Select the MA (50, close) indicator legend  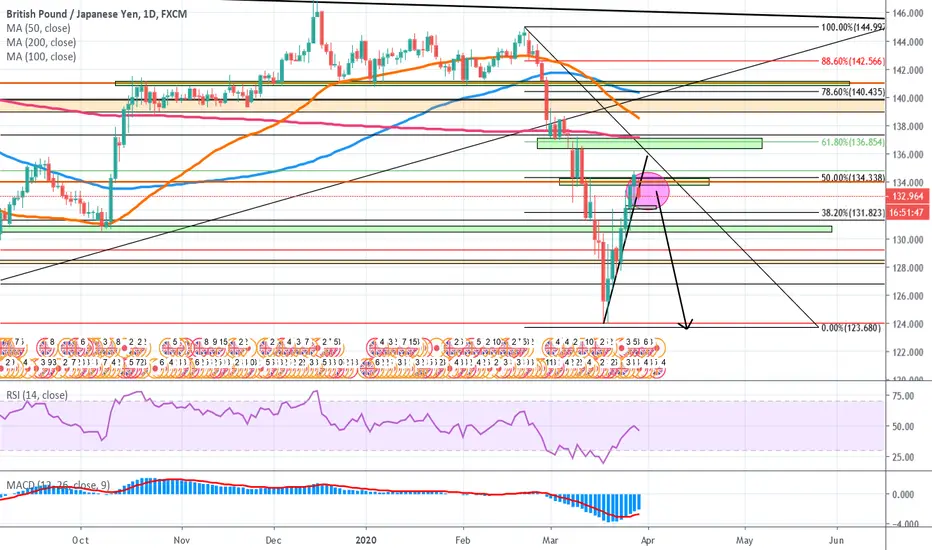(38, 28)
